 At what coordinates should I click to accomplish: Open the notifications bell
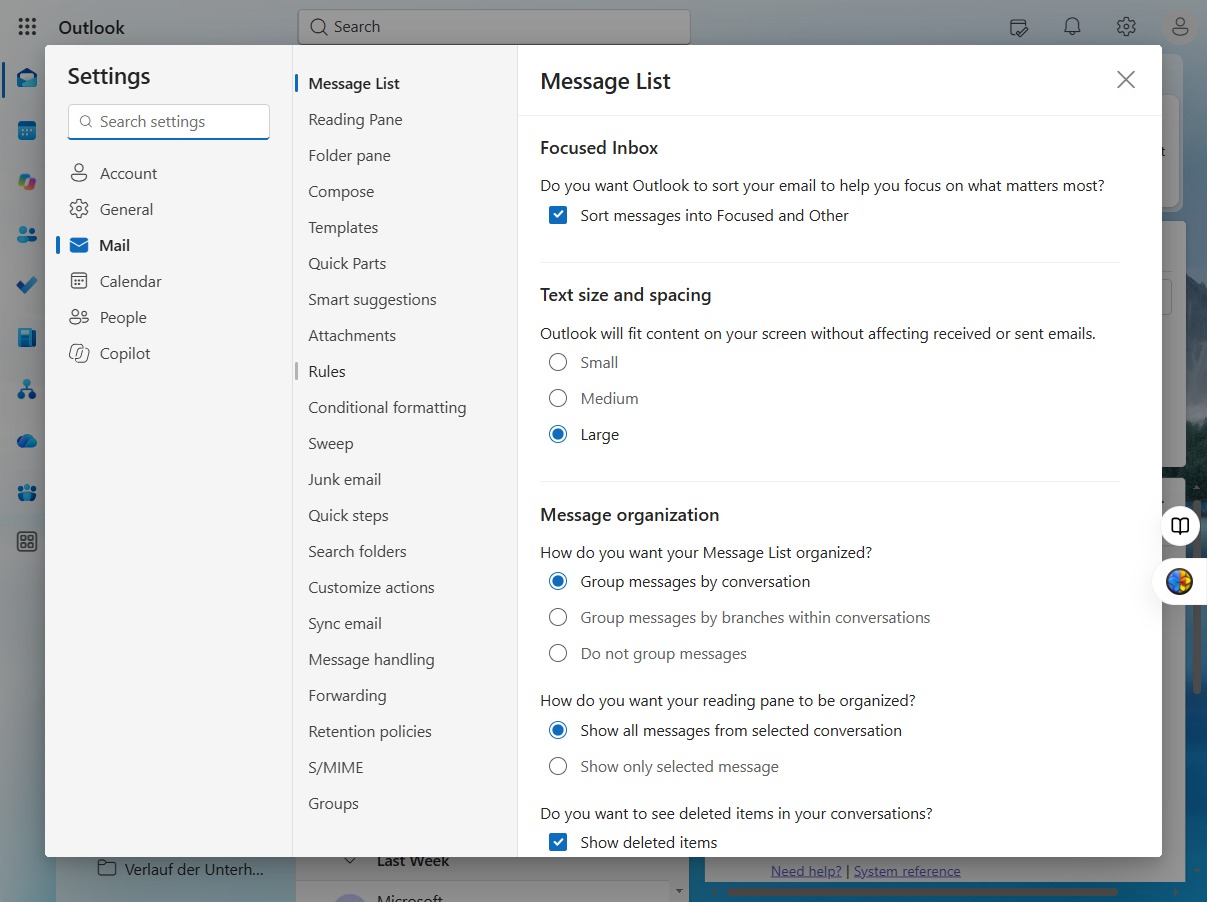coord(1073,27)
